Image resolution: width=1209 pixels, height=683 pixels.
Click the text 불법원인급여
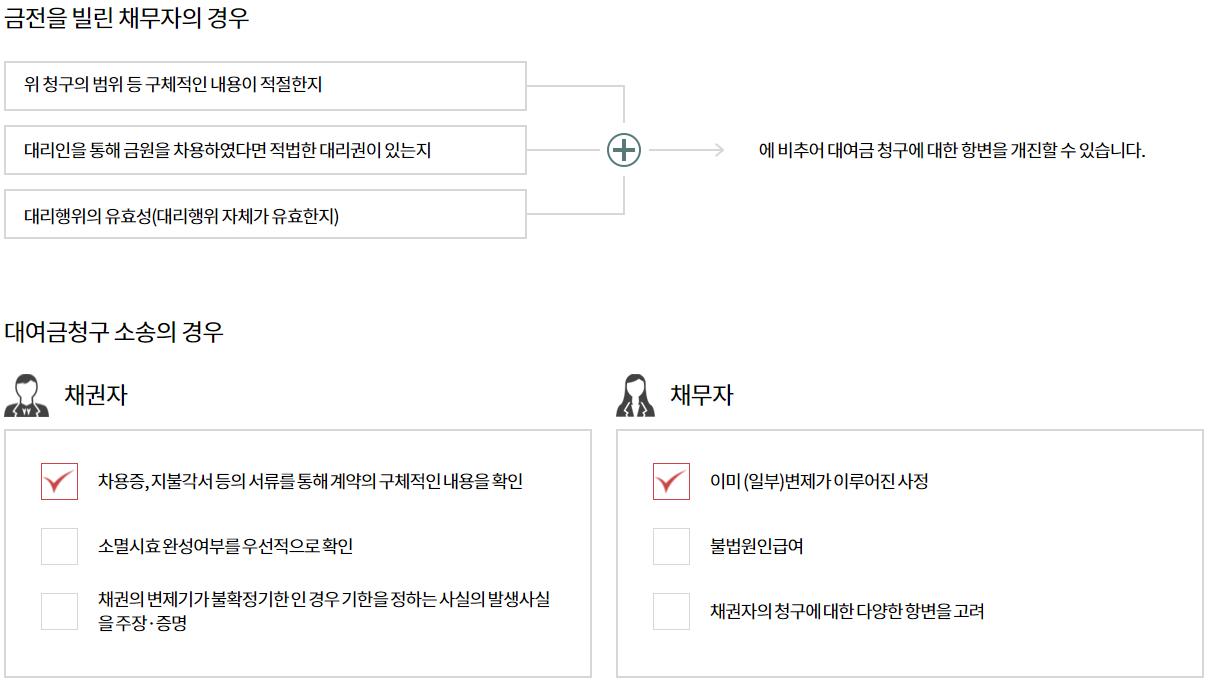coord(757,546)
